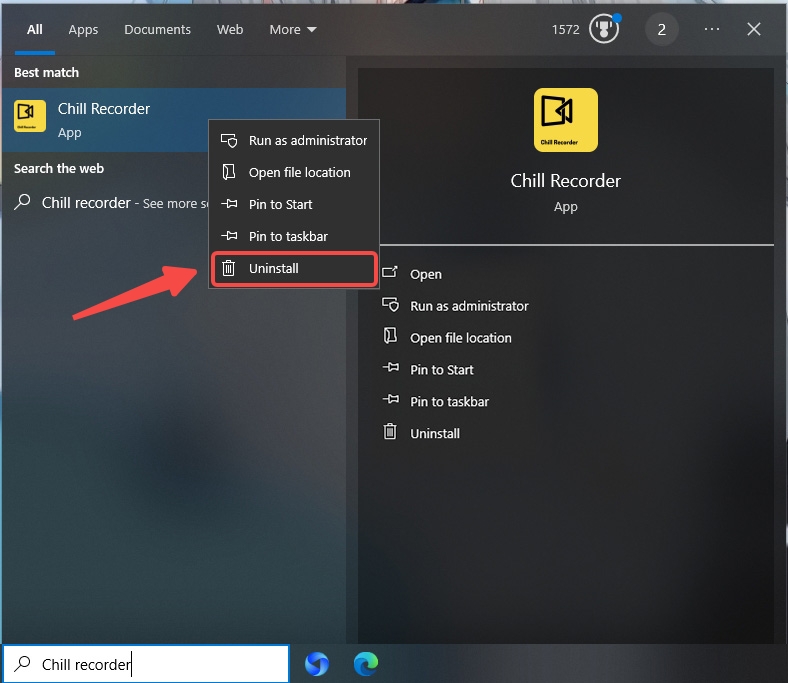Click the circular 2 account badge
This screenshot has height=683, width=788.
tap(661, 30)
